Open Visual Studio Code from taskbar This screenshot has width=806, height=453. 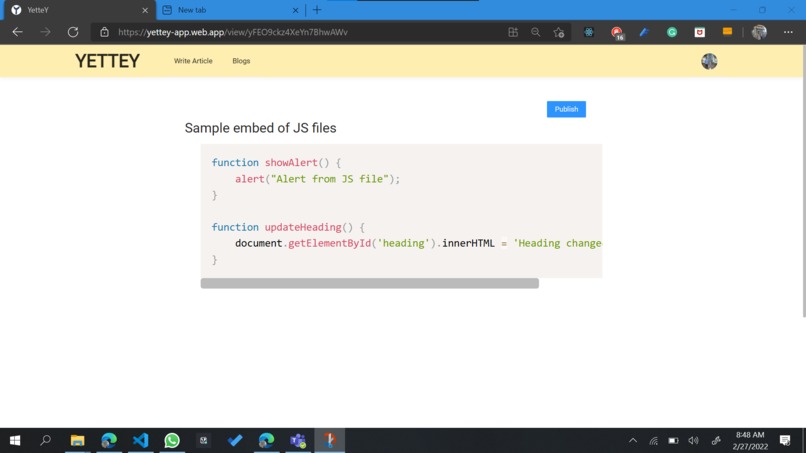[x=140, y=441]
